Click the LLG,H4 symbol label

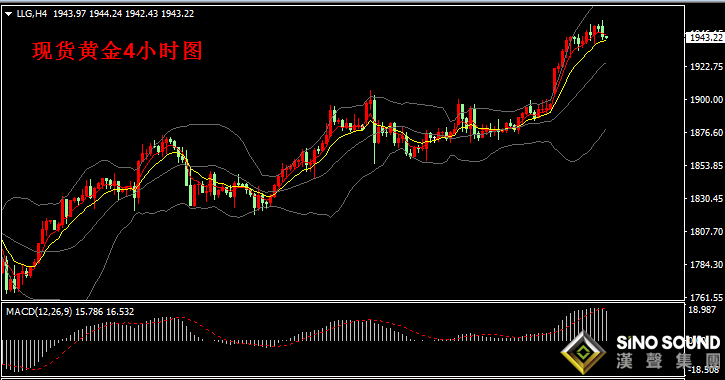(31, 14)
